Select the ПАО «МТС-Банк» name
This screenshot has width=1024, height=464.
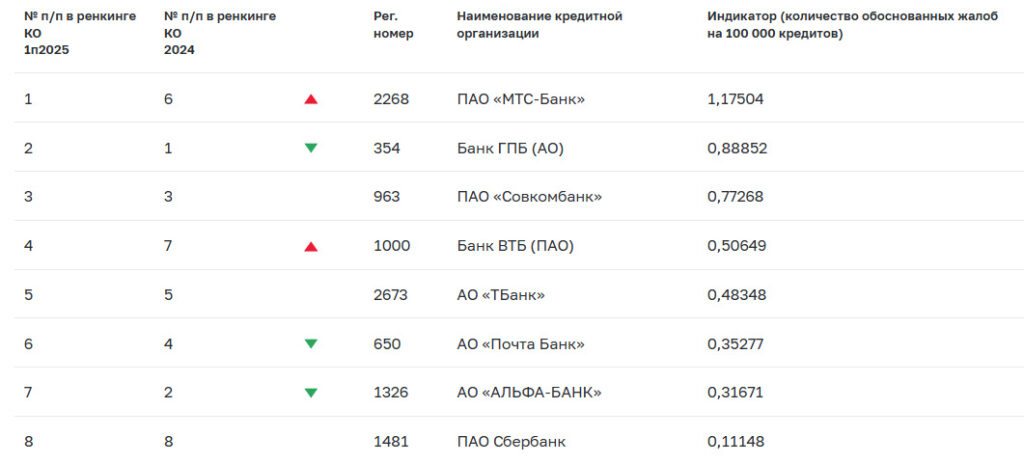click(x=520, y=99)
